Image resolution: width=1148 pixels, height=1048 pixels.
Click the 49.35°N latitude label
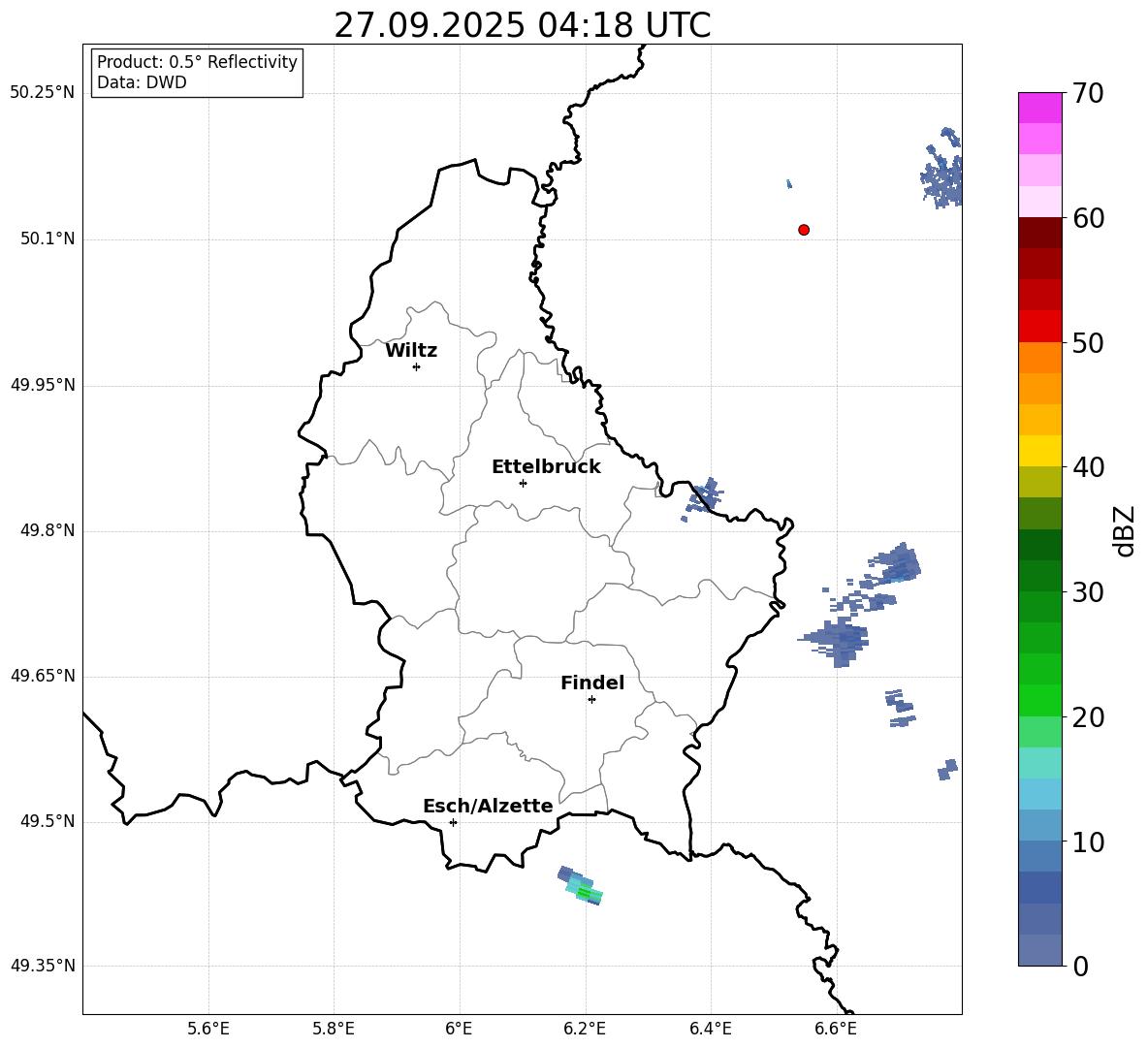coord(42,966)
